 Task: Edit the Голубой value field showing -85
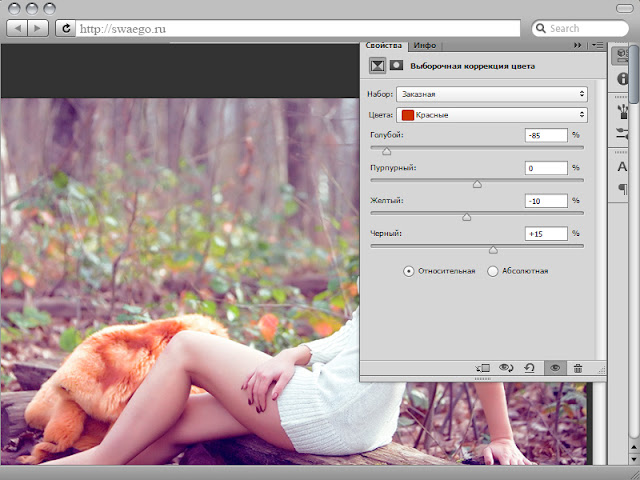546,135
